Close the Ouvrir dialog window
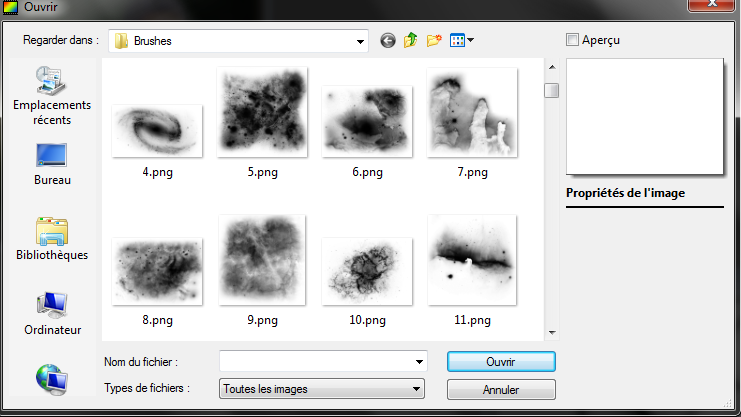Image resolution: width=741 pixels, height=417 pixels. (x=712, y=5)
